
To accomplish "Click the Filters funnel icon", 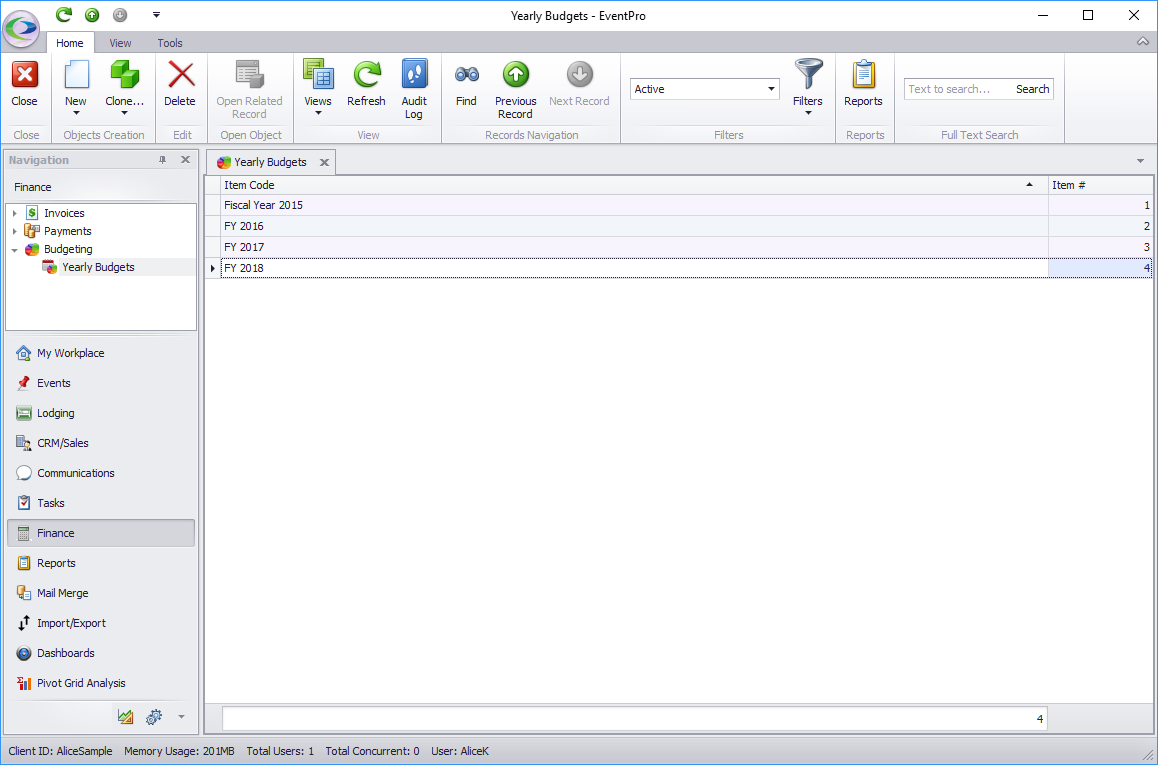I will [808, 75].
